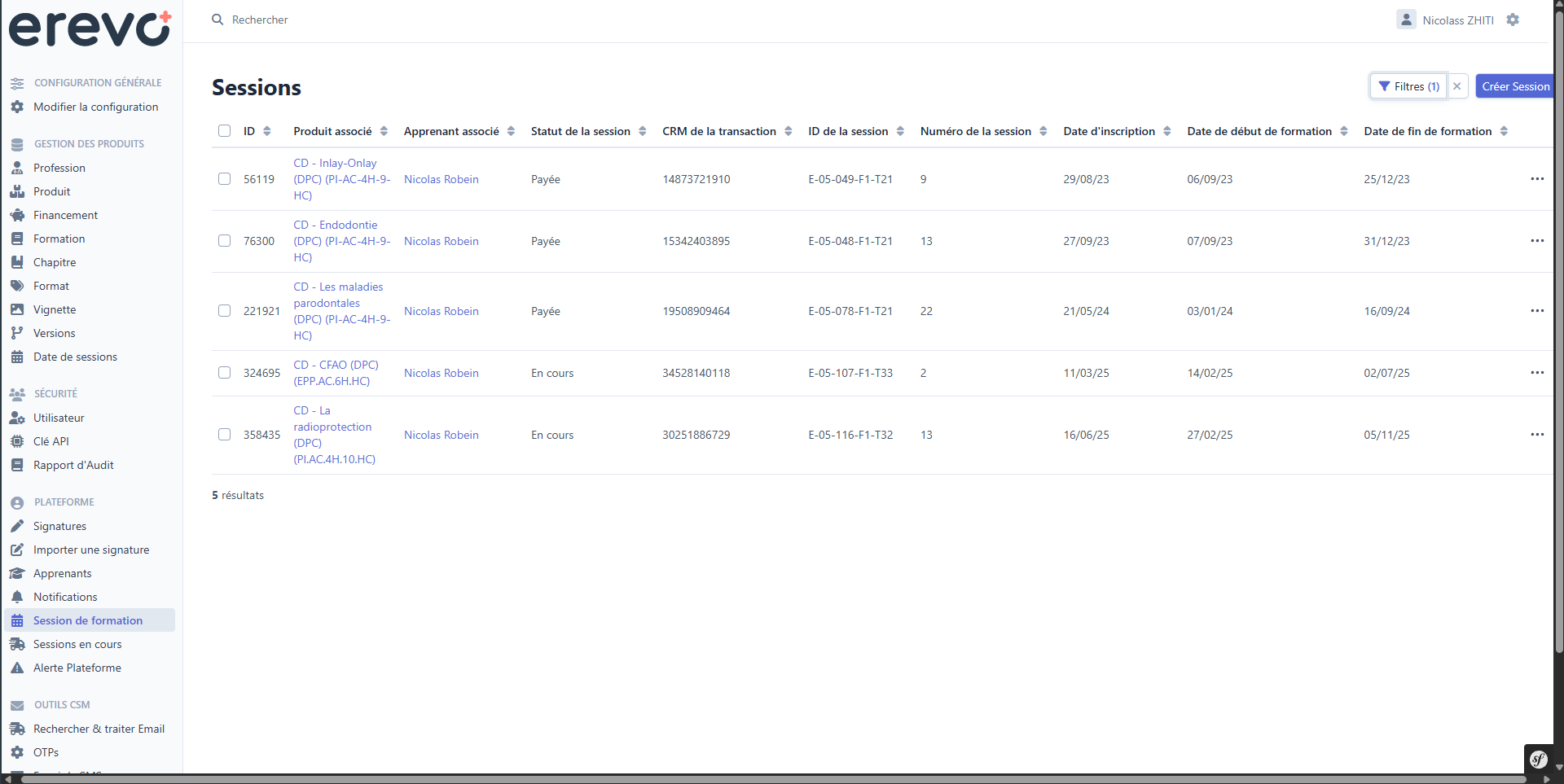1564x784 pixels.
Task: Sort by Date d'inscription column
Action: (x=1118, y=131)
